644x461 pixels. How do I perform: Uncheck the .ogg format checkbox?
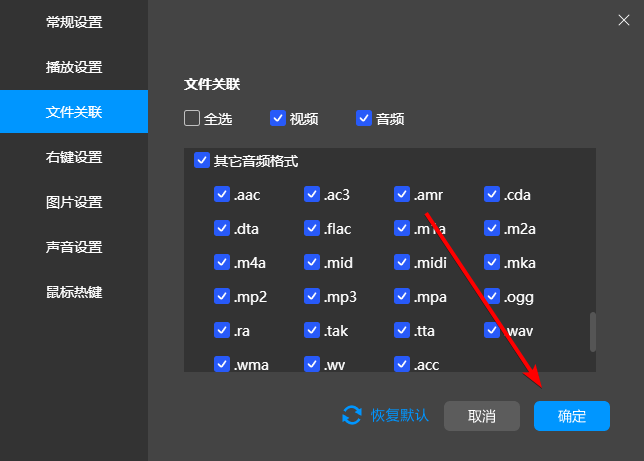[492, 297]
